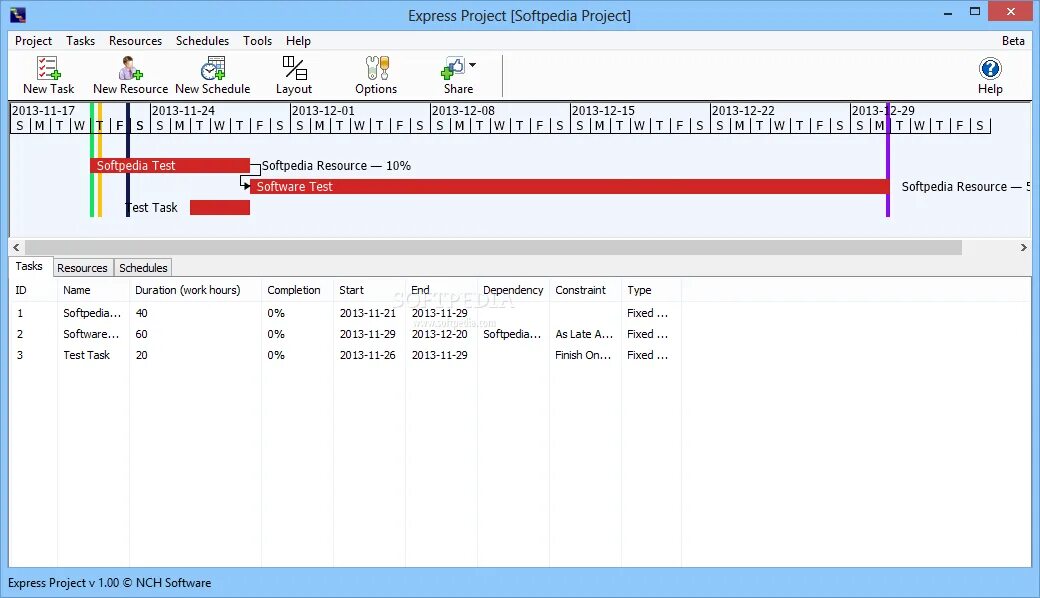Image resolution: width=1040 pixels, height=598 pixels.
Task: Select the Test Task red Gantt bar
Action: (220, 208)
